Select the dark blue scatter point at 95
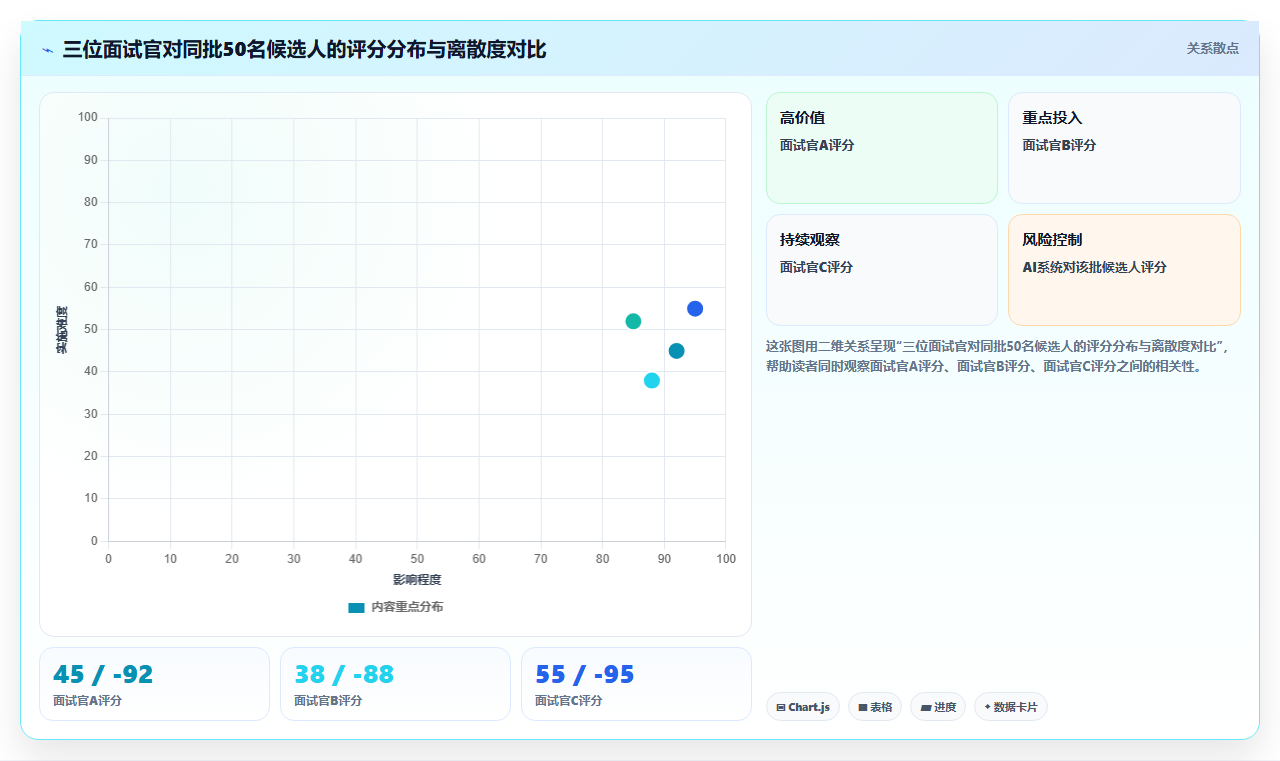 tap(695, 308)
